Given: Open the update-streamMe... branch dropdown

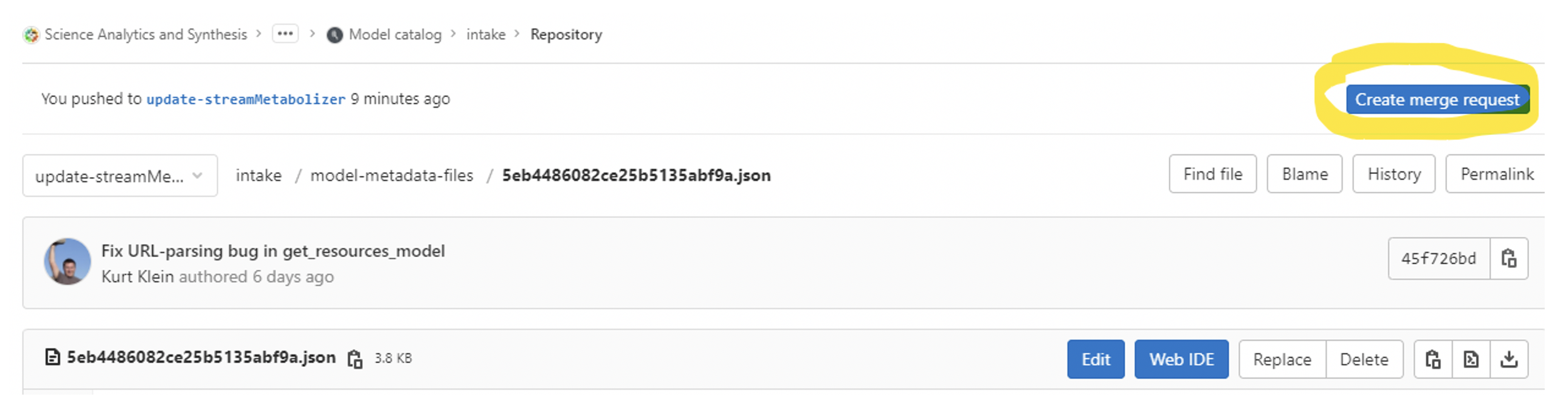Looking at the screenshot, I should click(x=120, y=176).
